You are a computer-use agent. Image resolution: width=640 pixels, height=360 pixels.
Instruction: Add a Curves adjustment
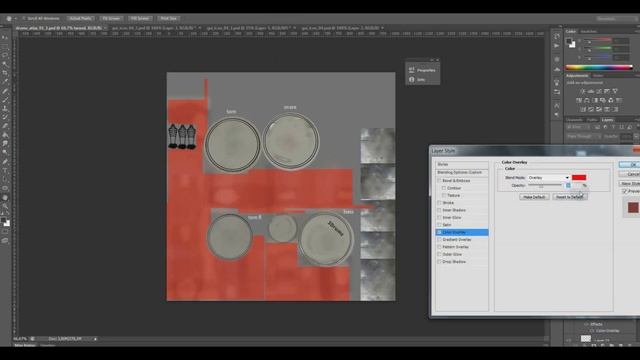599,91
